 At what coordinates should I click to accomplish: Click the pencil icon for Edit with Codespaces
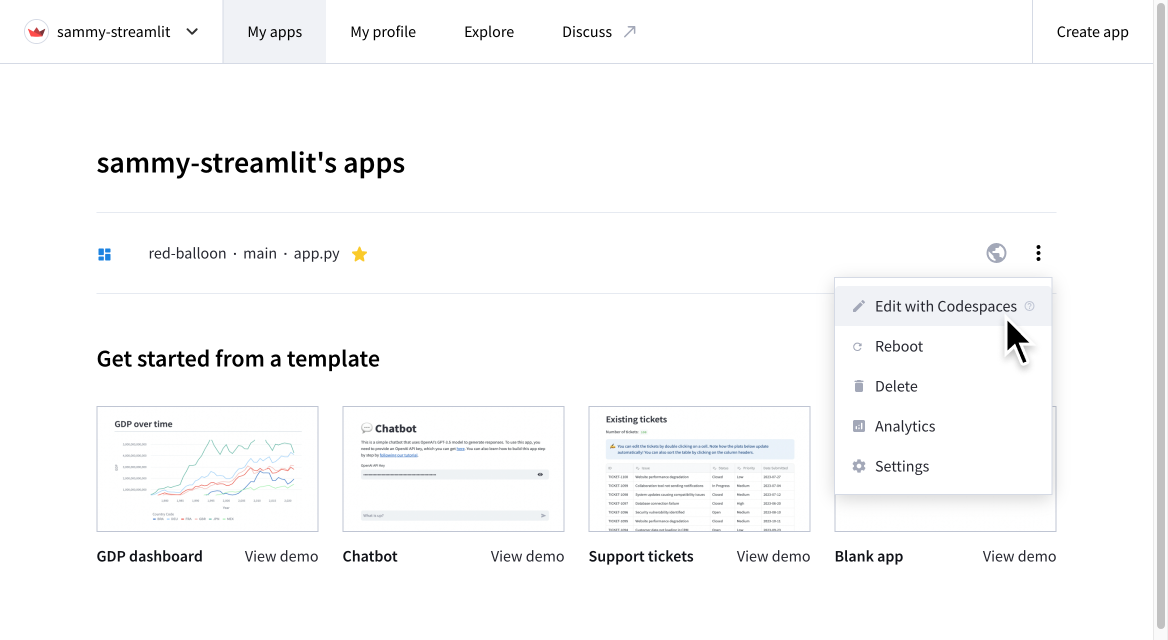pos(859,306)
